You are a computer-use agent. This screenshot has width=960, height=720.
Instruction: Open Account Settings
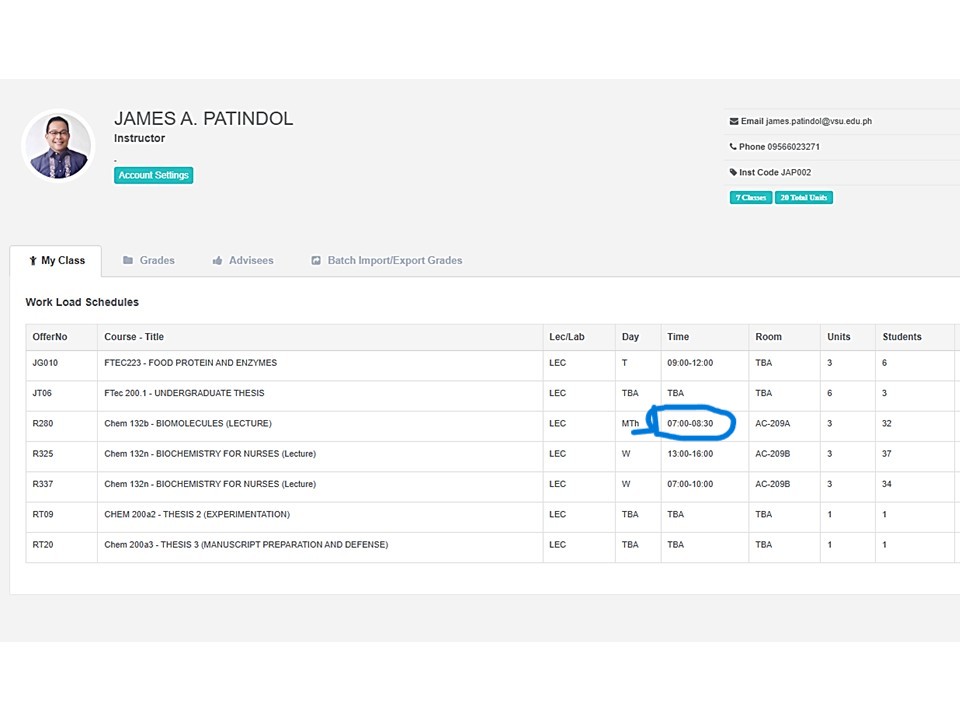(x=153, y=175)
